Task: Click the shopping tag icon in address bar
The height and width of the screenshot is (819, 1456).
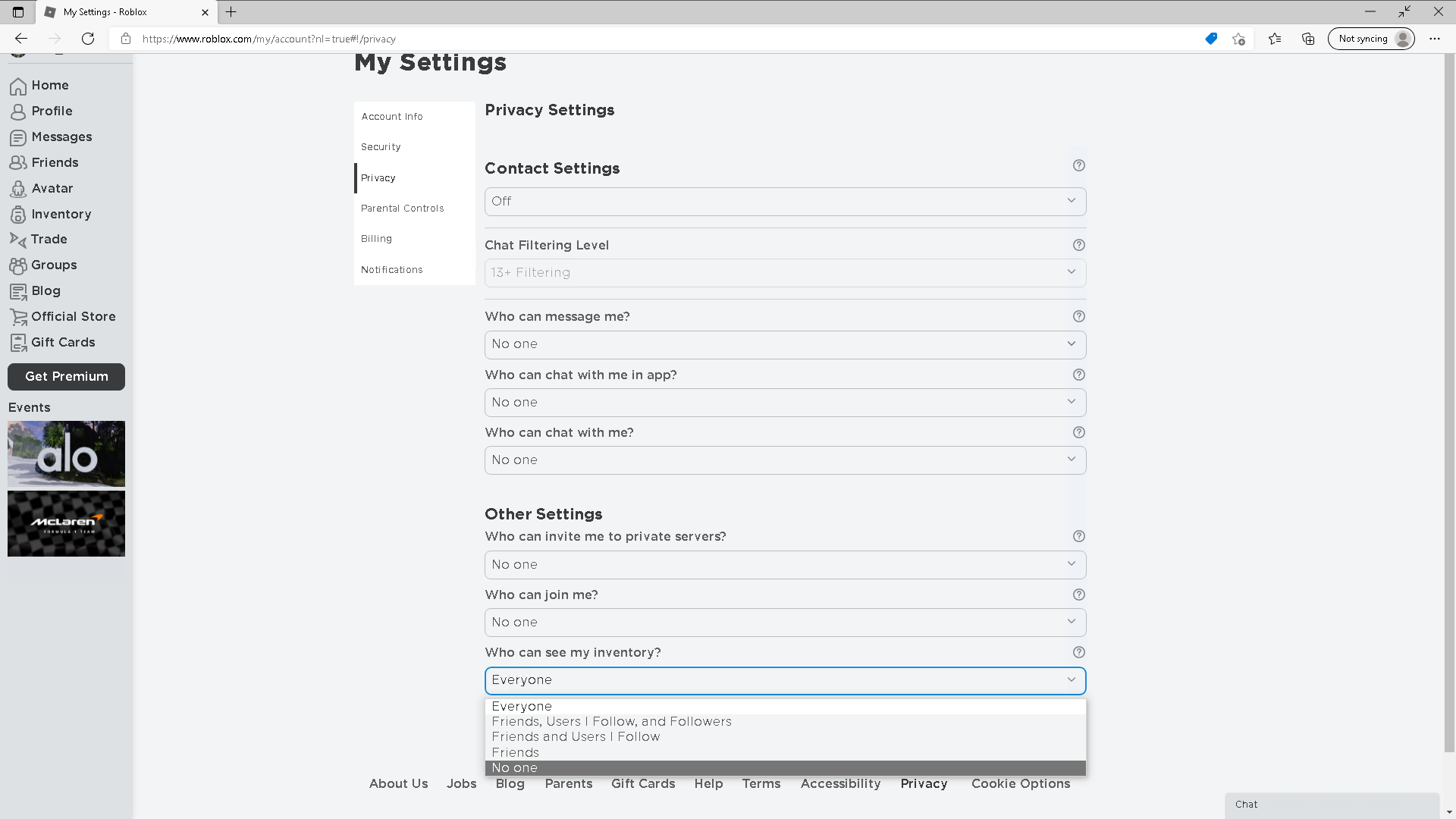Action: pos(1211,39)
